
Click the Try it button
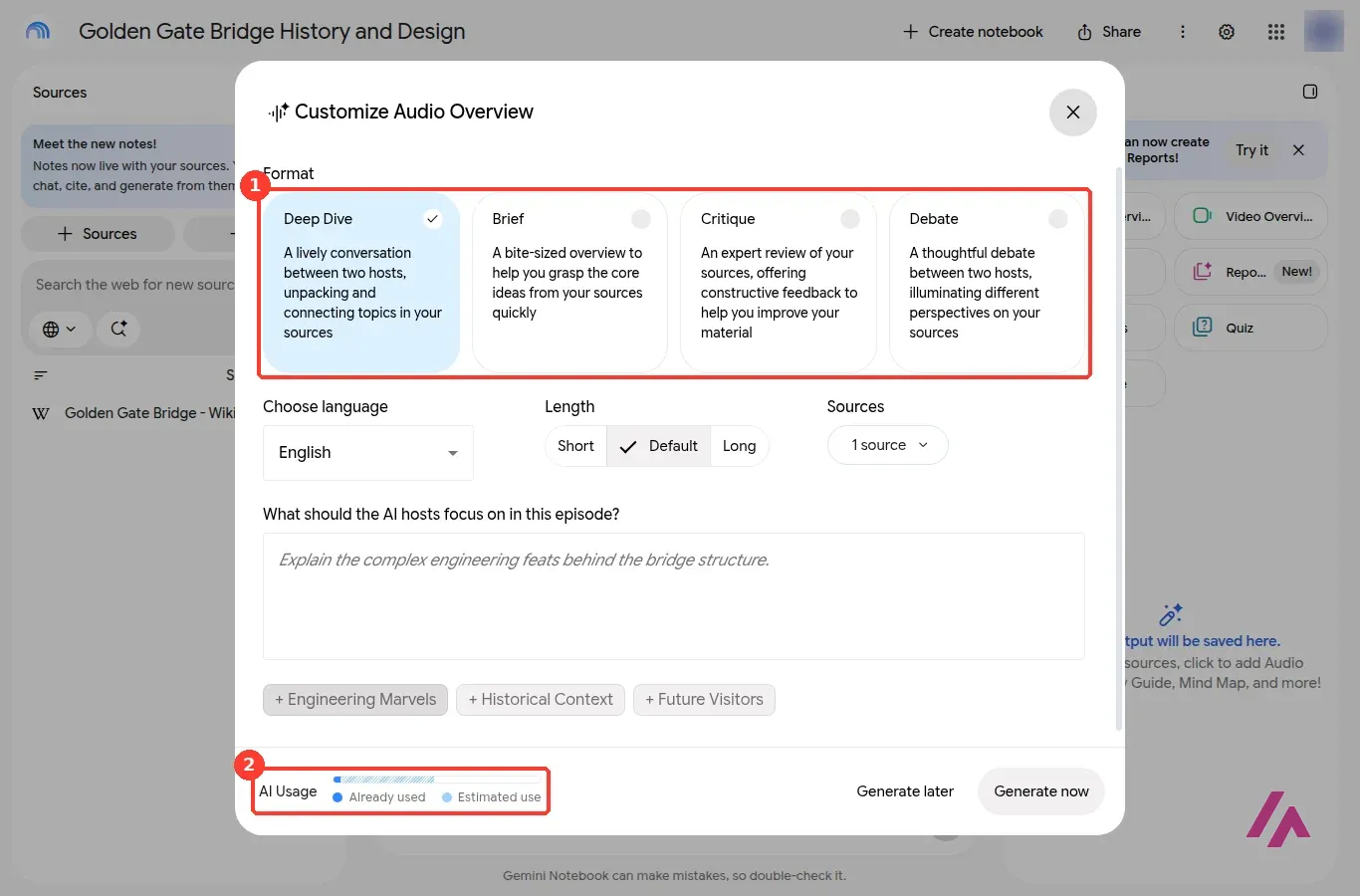[x=1251, y=150]
